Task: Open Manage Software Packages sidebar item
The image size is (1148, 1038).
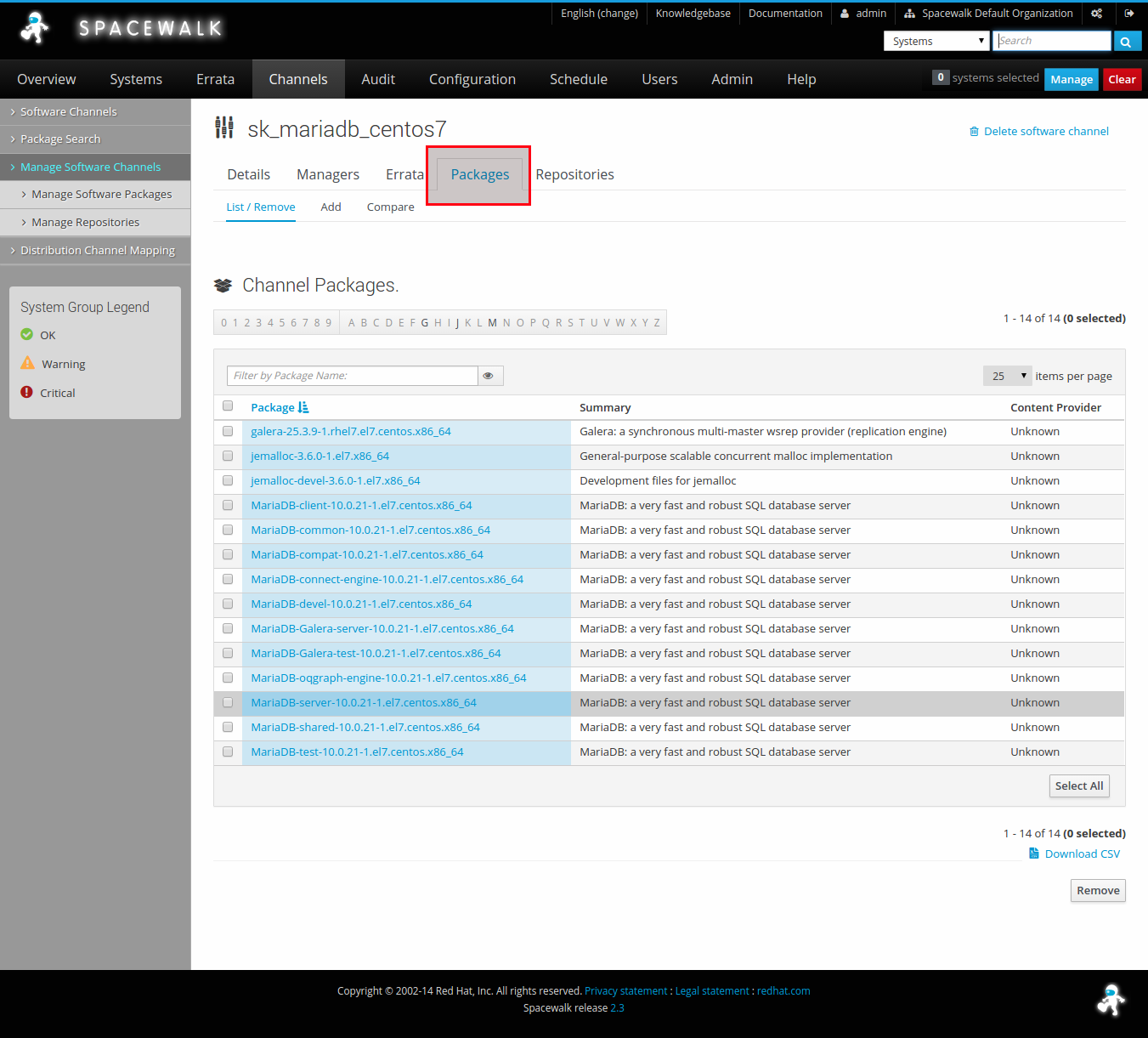Action: point(101,194)
